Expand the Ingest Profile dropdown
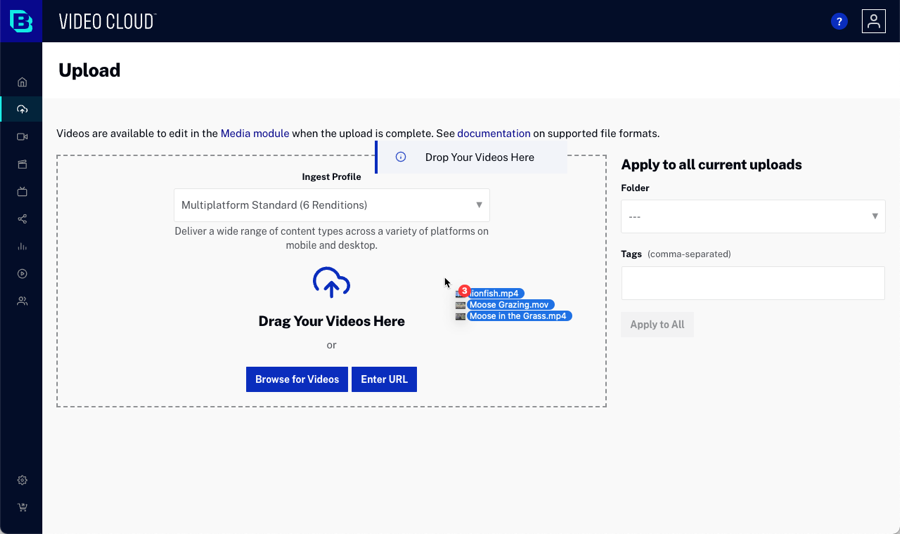Viewport: 900px width, 534px height. [331, 205]
